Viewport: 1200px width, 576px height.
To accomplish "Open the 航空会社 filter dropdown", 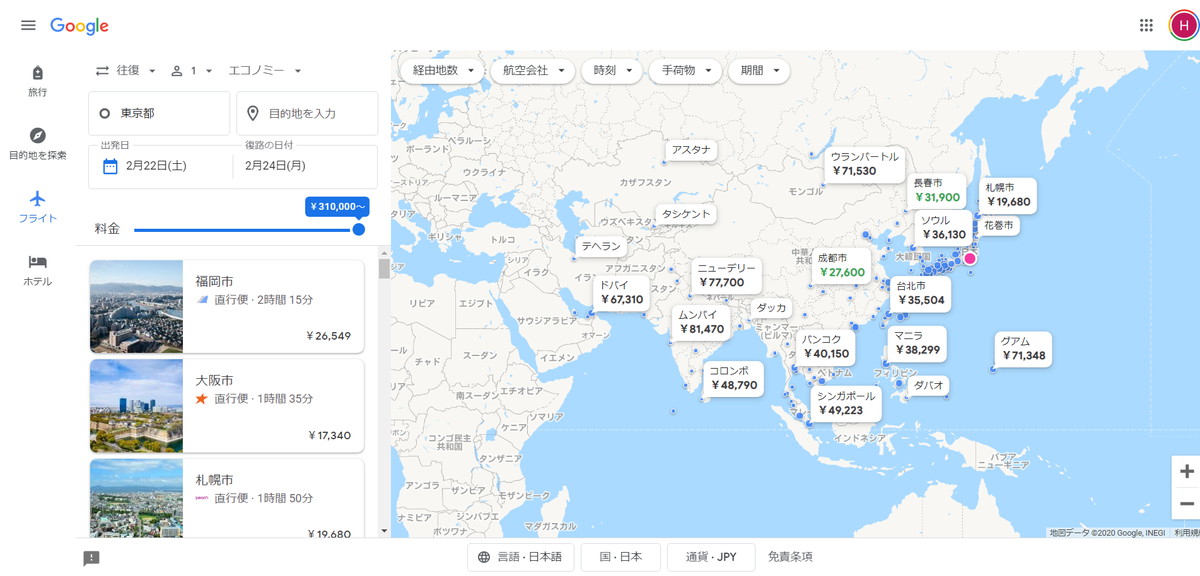I will coord(533,71).
